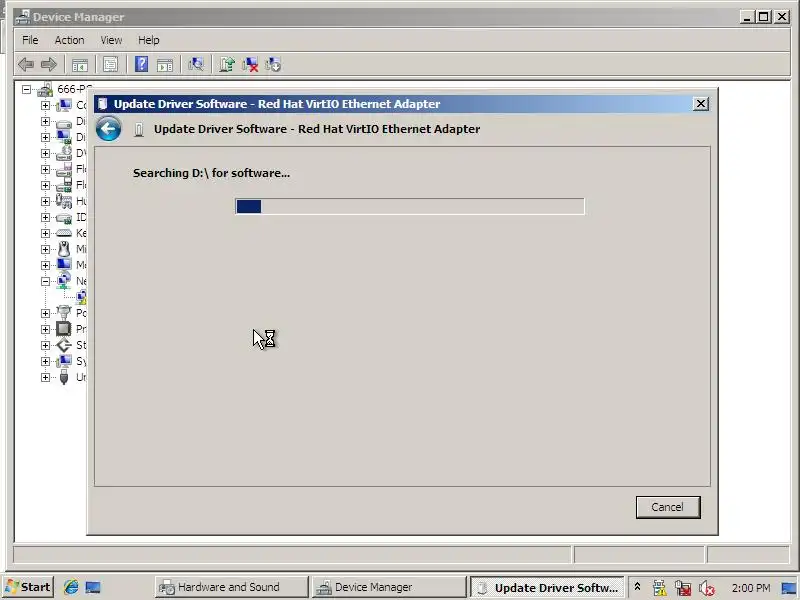Viewport: 800px width, 600px height.
Task: Click Update Driver Software green arrow icon
Action: [227, 64]
